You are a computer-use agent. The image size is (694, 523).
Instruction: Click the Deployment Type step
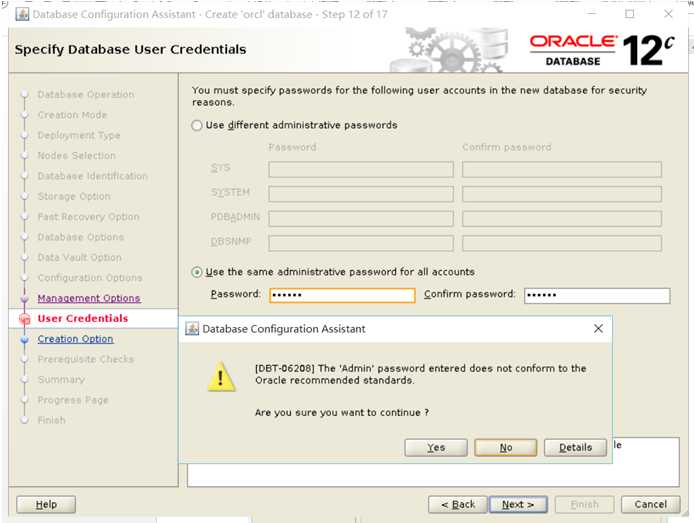coord(79,135)
